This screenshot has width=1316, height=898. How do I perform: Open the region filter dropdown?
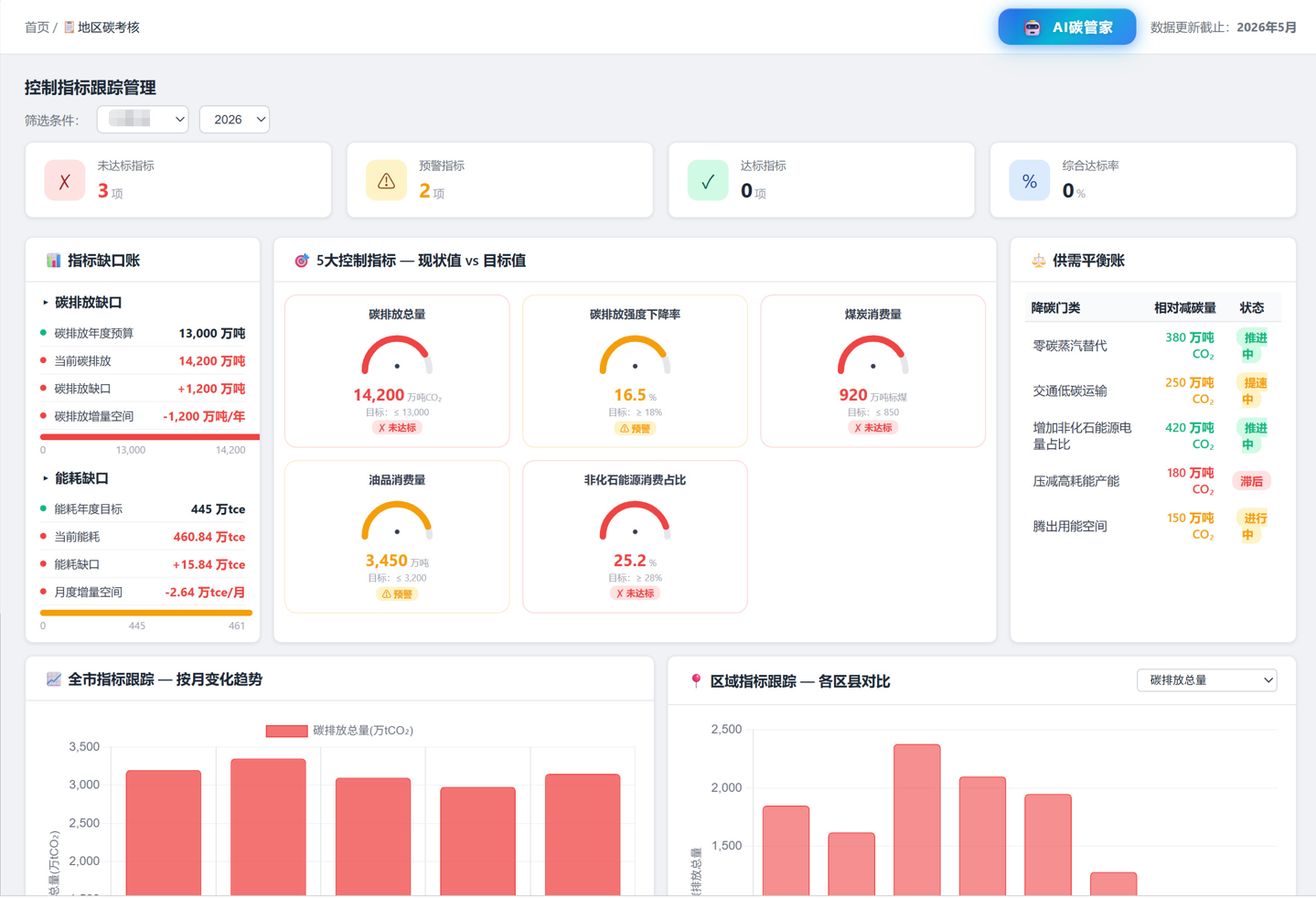(143, 120)
